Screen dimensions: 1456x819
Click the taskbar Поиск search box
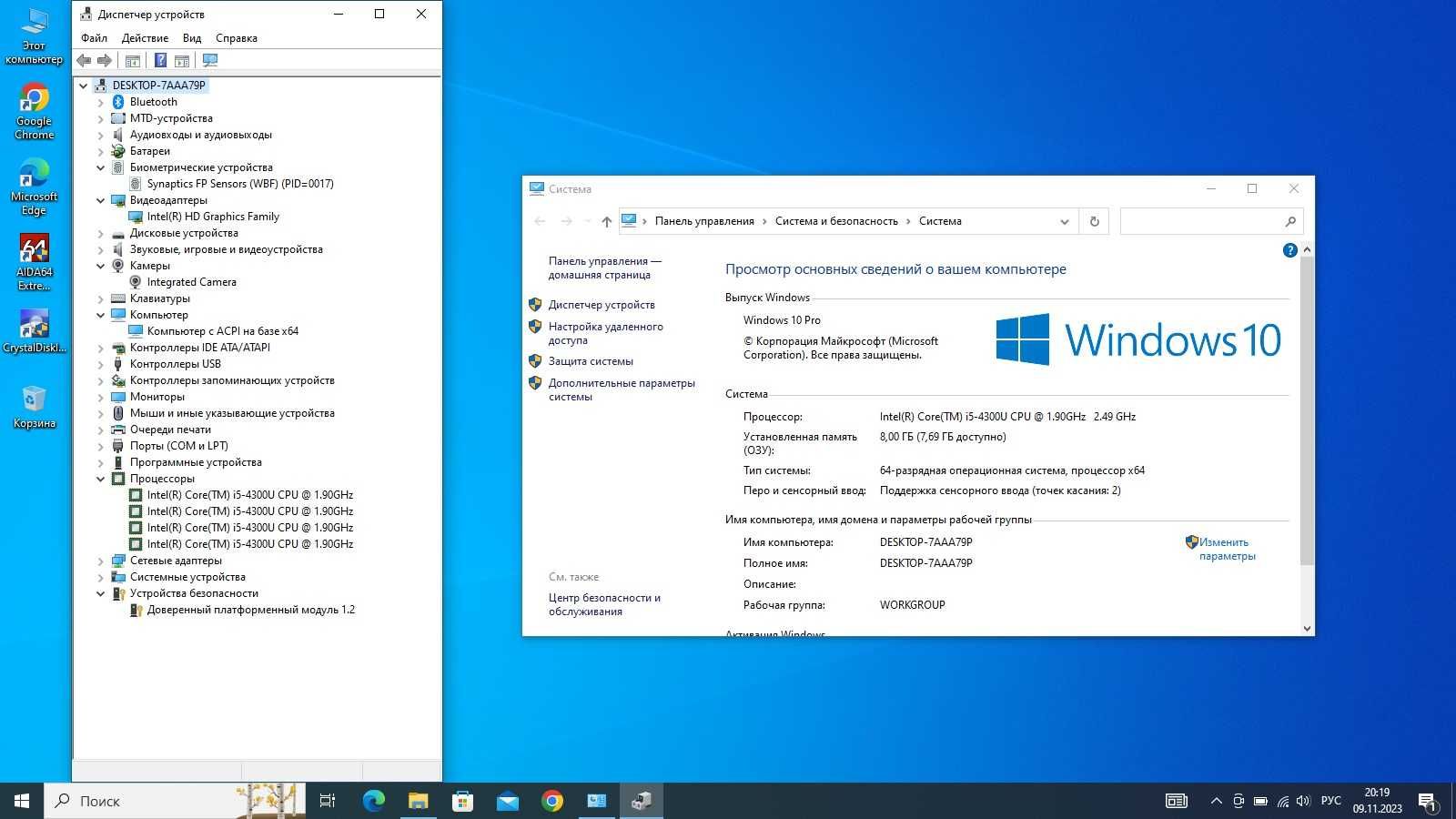tap(173, 801)
